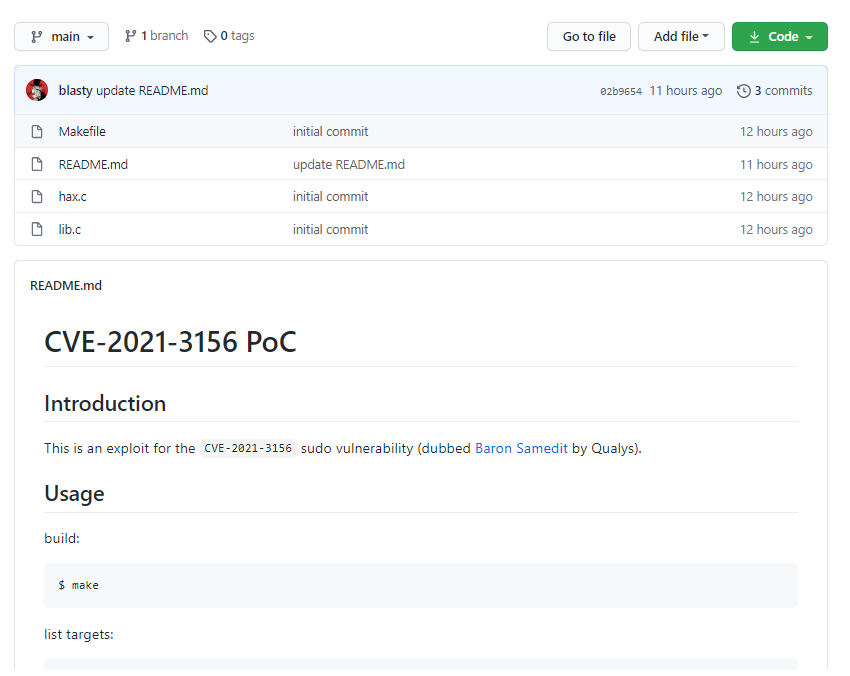Click blasty's avatar in the commit bar
This screenshot has height=676, width=850.
click(37, 90)
